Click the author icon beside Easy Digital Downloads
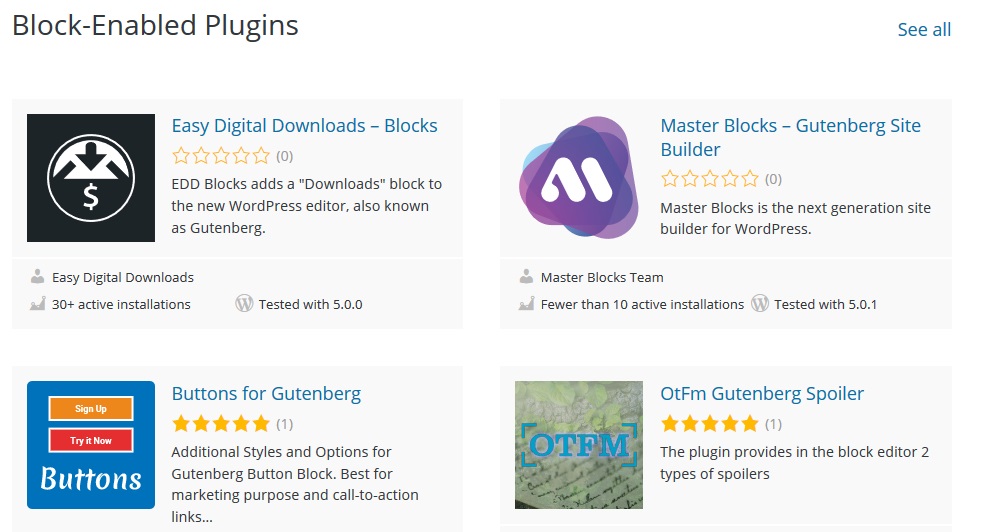 (38, 276)
